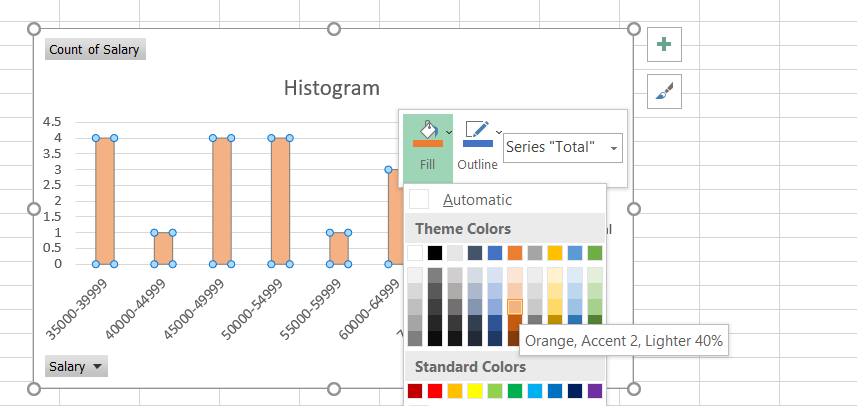Choose the standard purple color swatch
The width and height of the screenshot is (857, 406).
click(x=595, y=391)
